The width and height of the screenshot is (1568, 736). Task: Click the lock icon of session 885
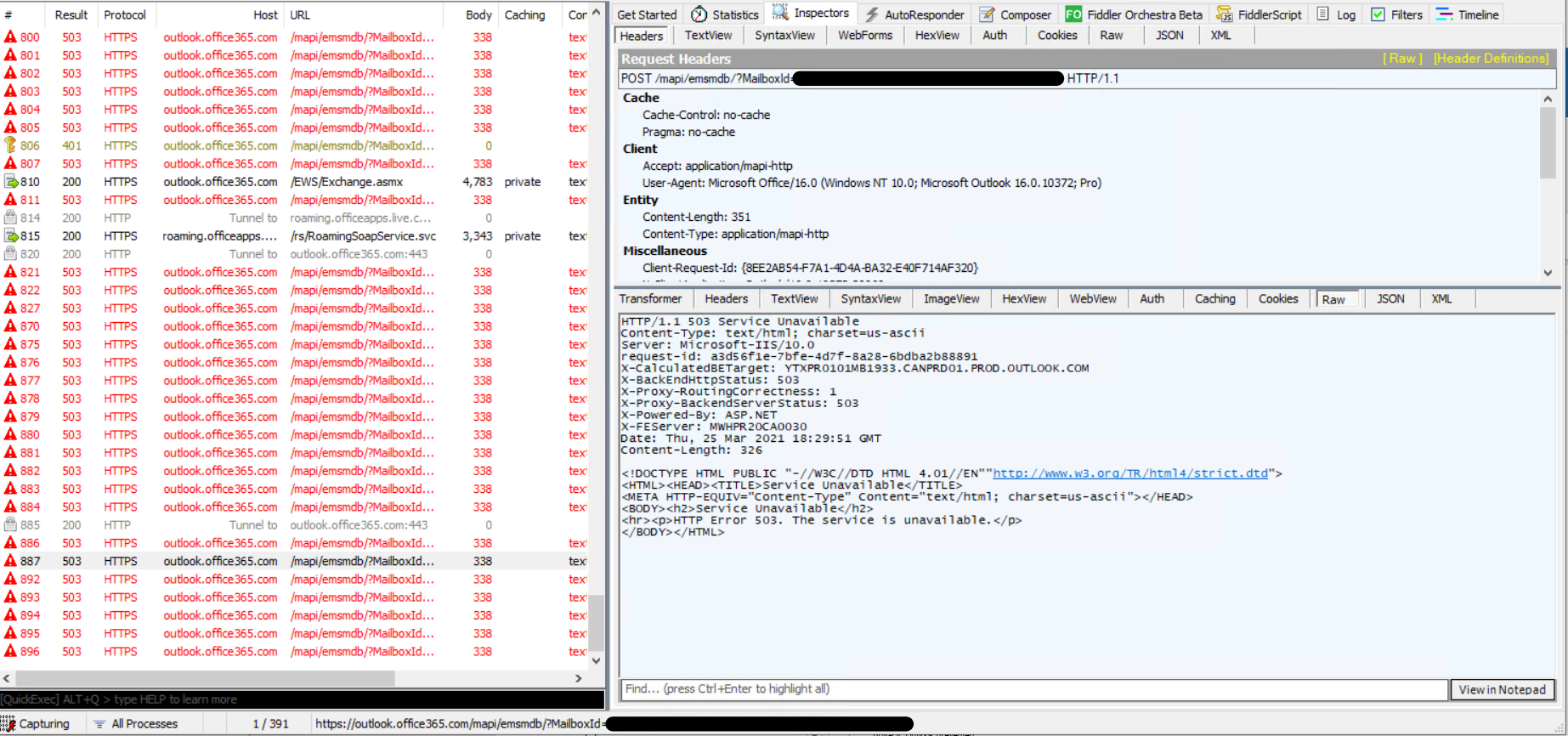[x=10, y=525]
